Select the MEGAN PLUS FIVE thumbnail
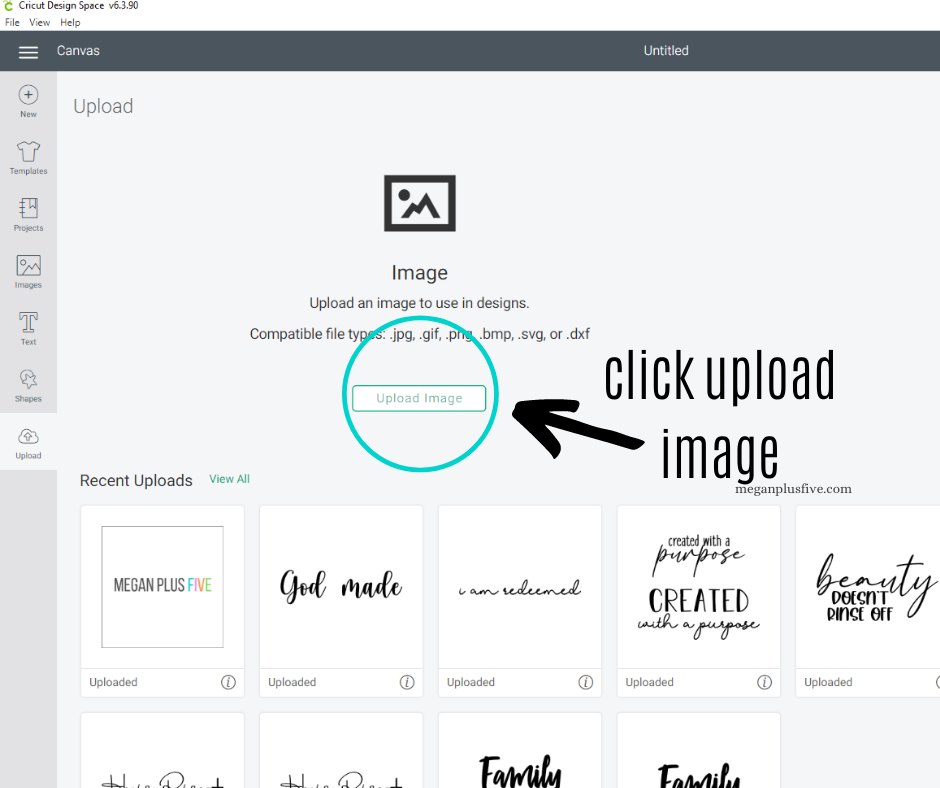The height and width of the screenshot is (788, 940). point(162,587)
